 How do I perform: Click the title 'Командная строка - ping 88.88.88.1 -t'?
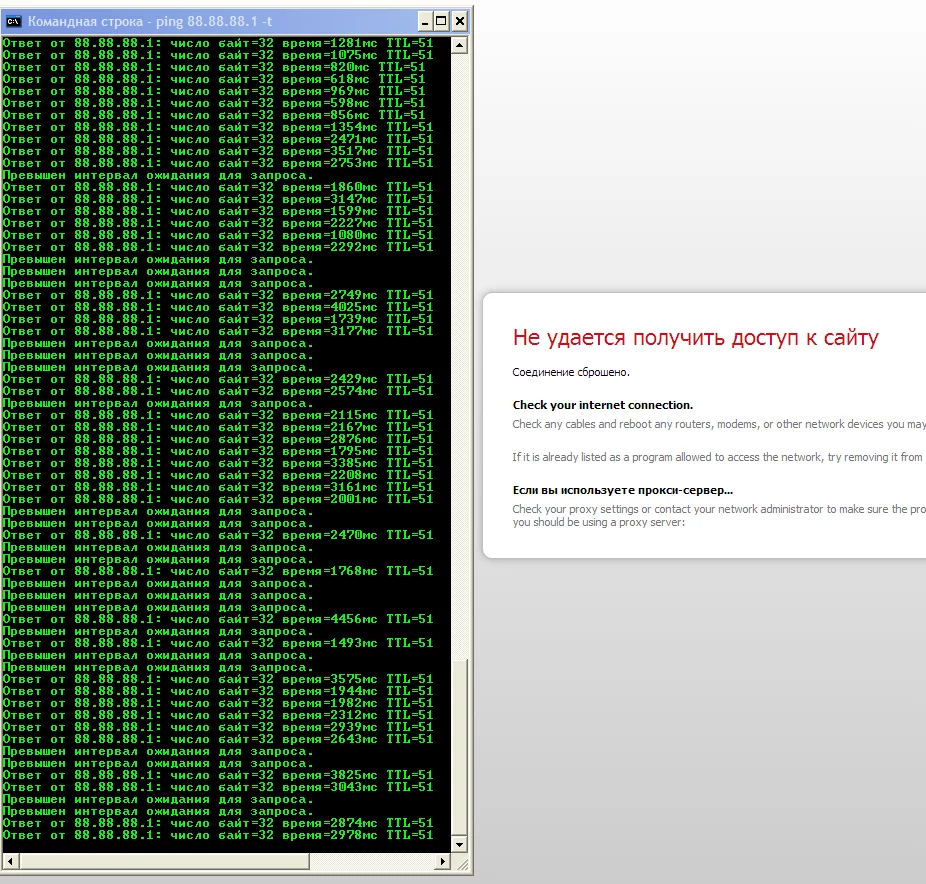[150, 22]
